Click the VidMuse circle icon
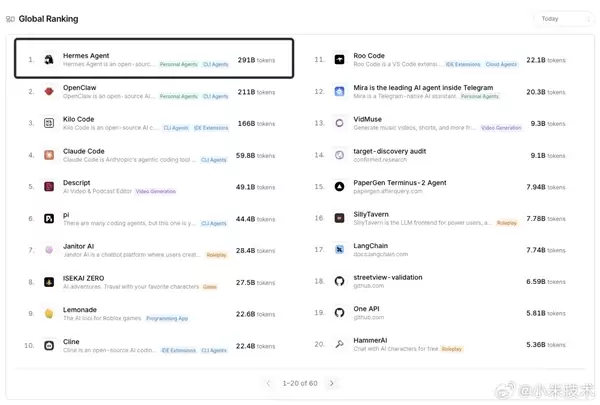 pyautogui.click(x=339, y=123)
